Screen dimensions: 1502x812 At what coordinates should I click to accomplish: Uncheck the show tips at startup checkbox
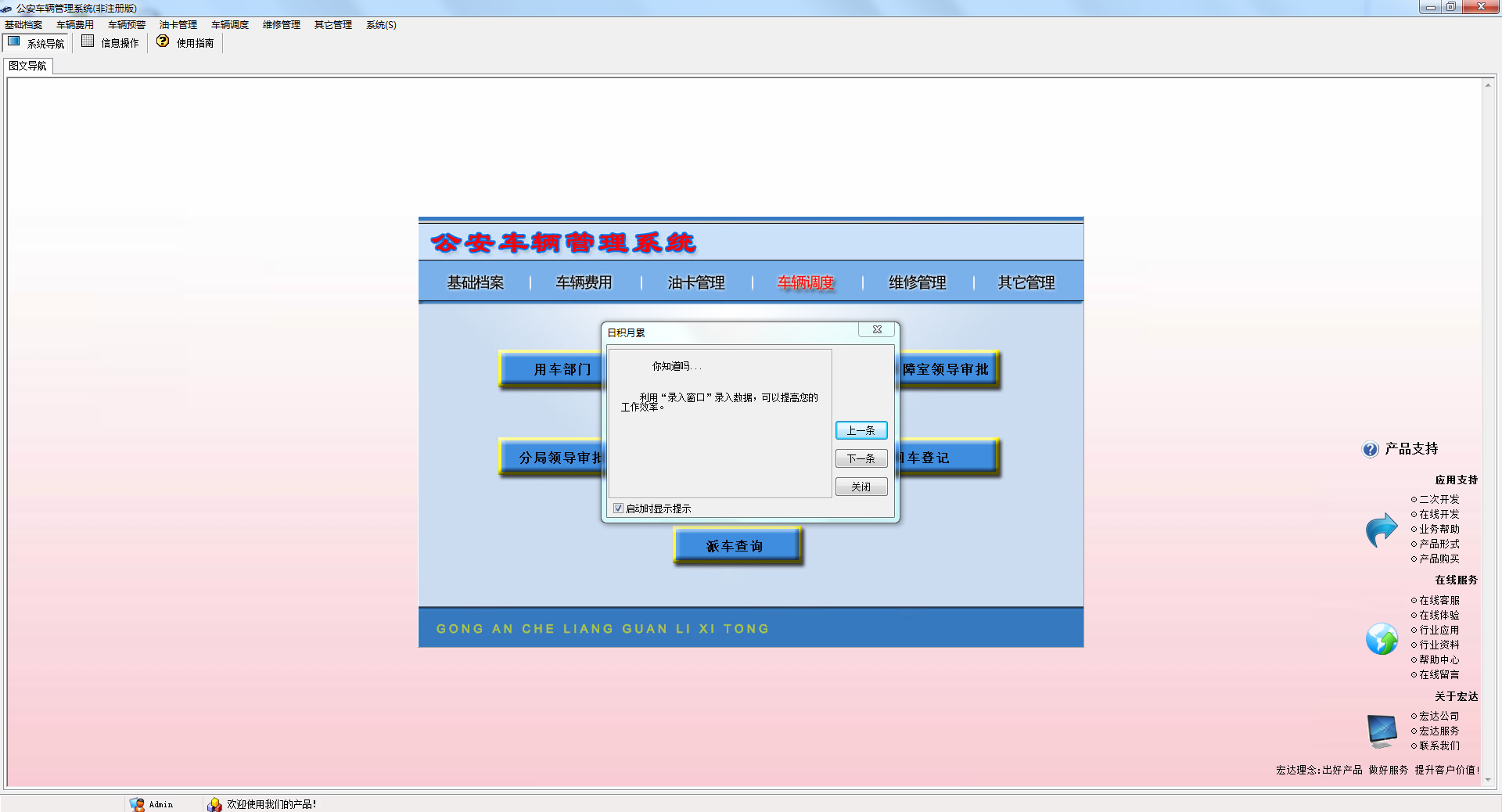619,508
